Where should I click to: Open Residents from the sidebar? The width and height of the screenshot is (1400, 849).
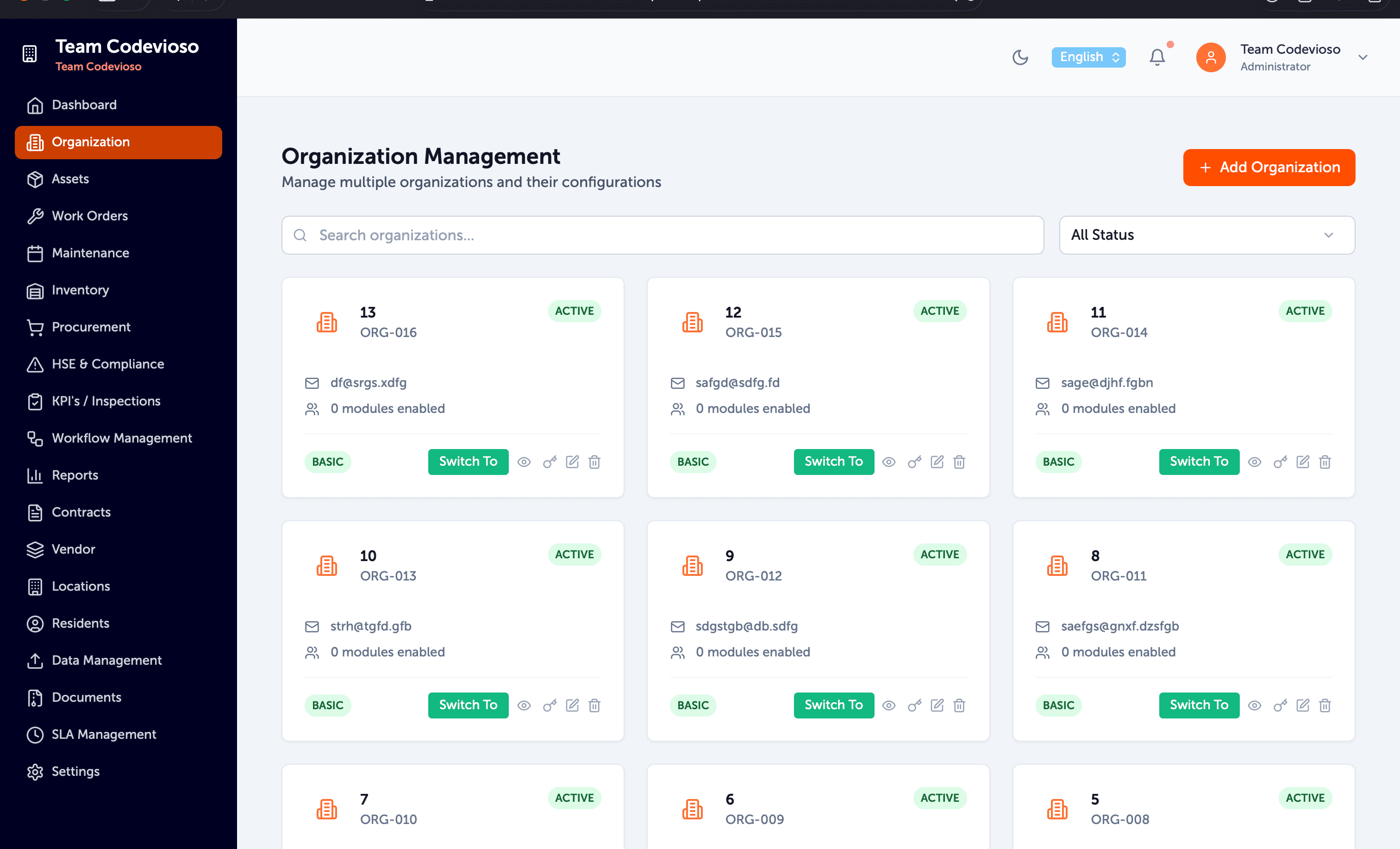[118, 624]
